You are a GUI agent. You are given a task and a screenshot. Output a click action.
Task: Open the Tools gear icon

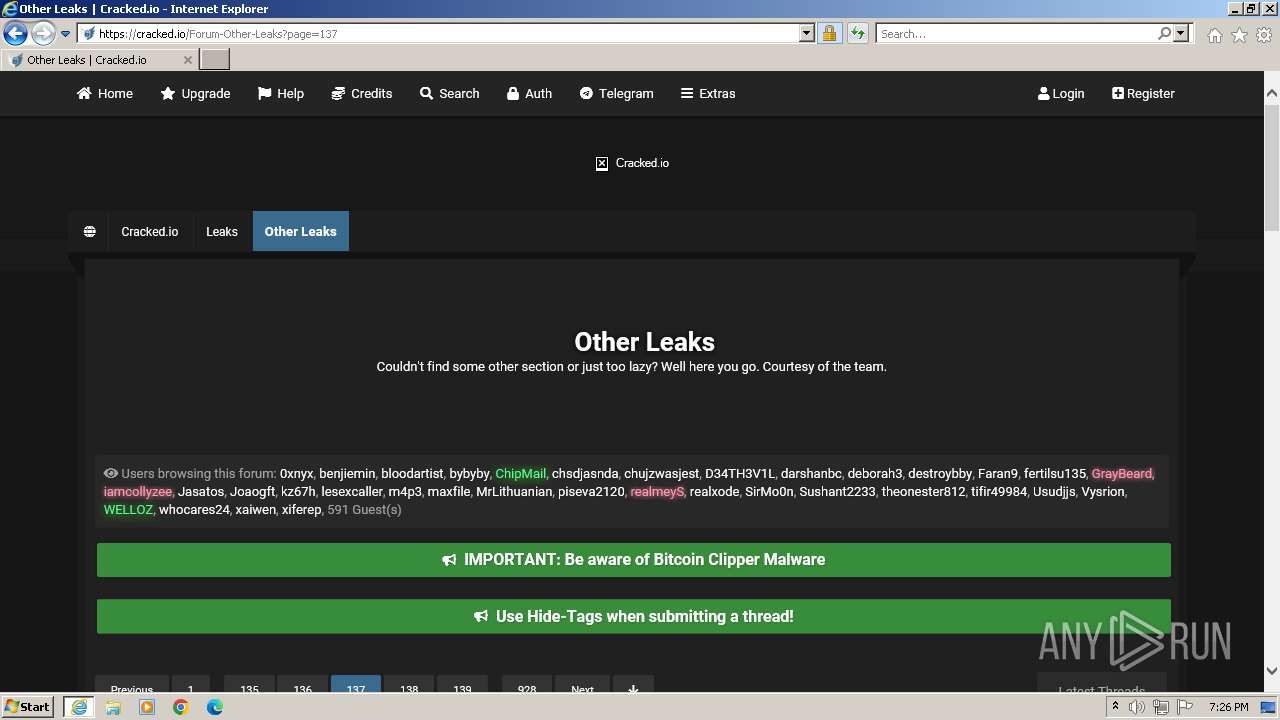(x=1264, y=35)
